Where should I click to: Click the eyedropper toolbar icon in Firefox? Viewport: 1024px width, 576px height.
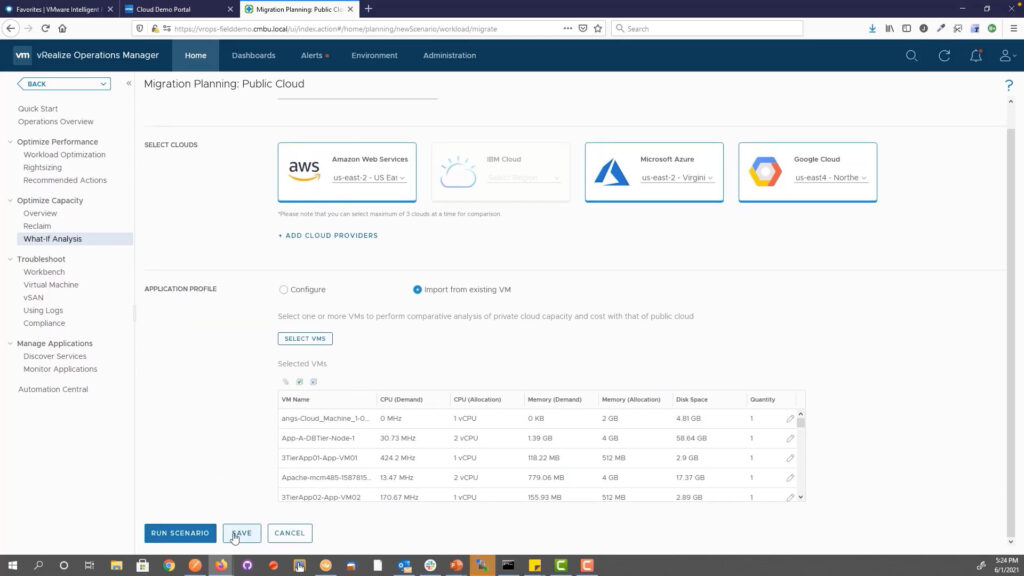940,29
